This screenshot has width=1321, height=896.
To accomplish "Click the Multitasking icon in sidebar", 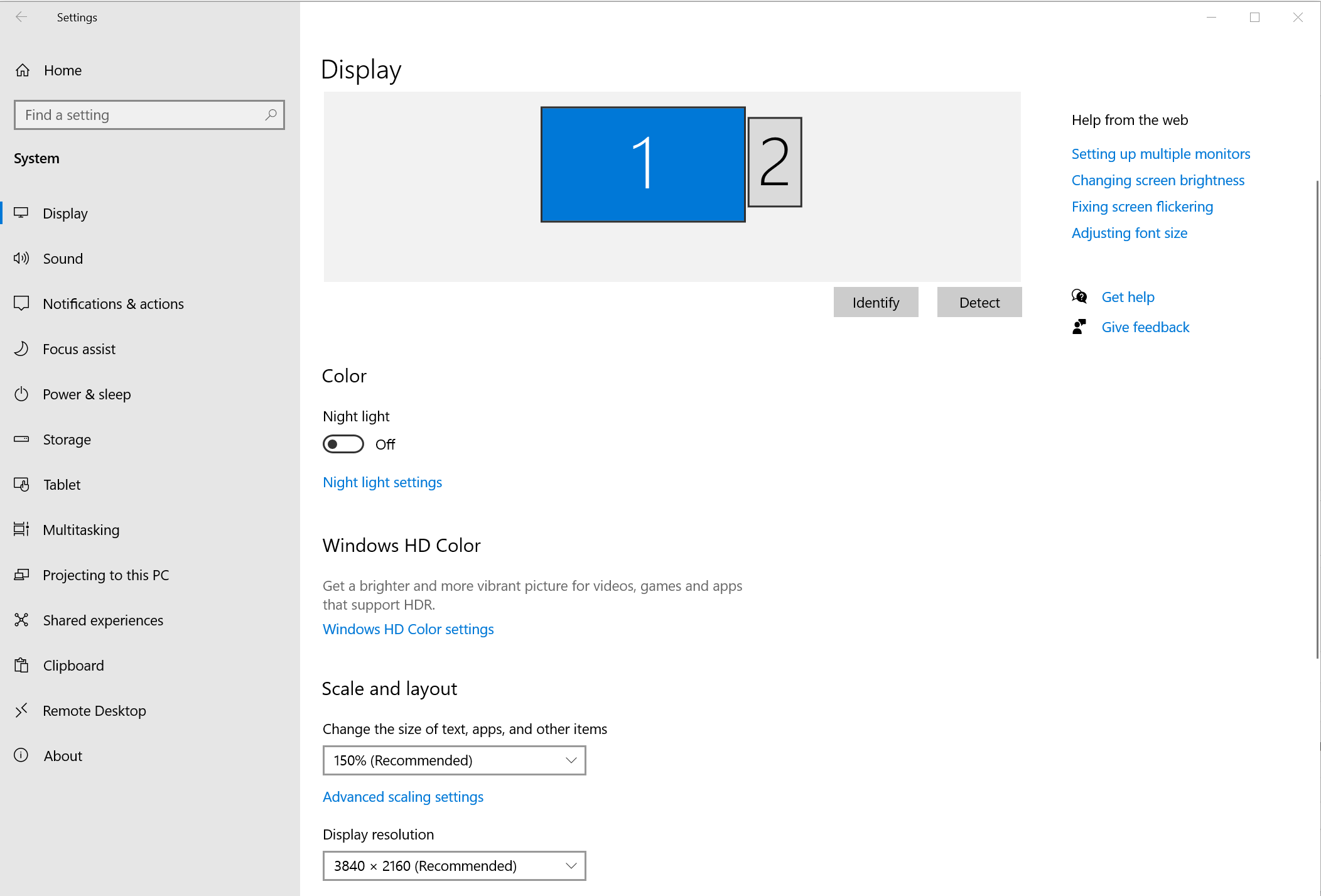I will point(22,529).
